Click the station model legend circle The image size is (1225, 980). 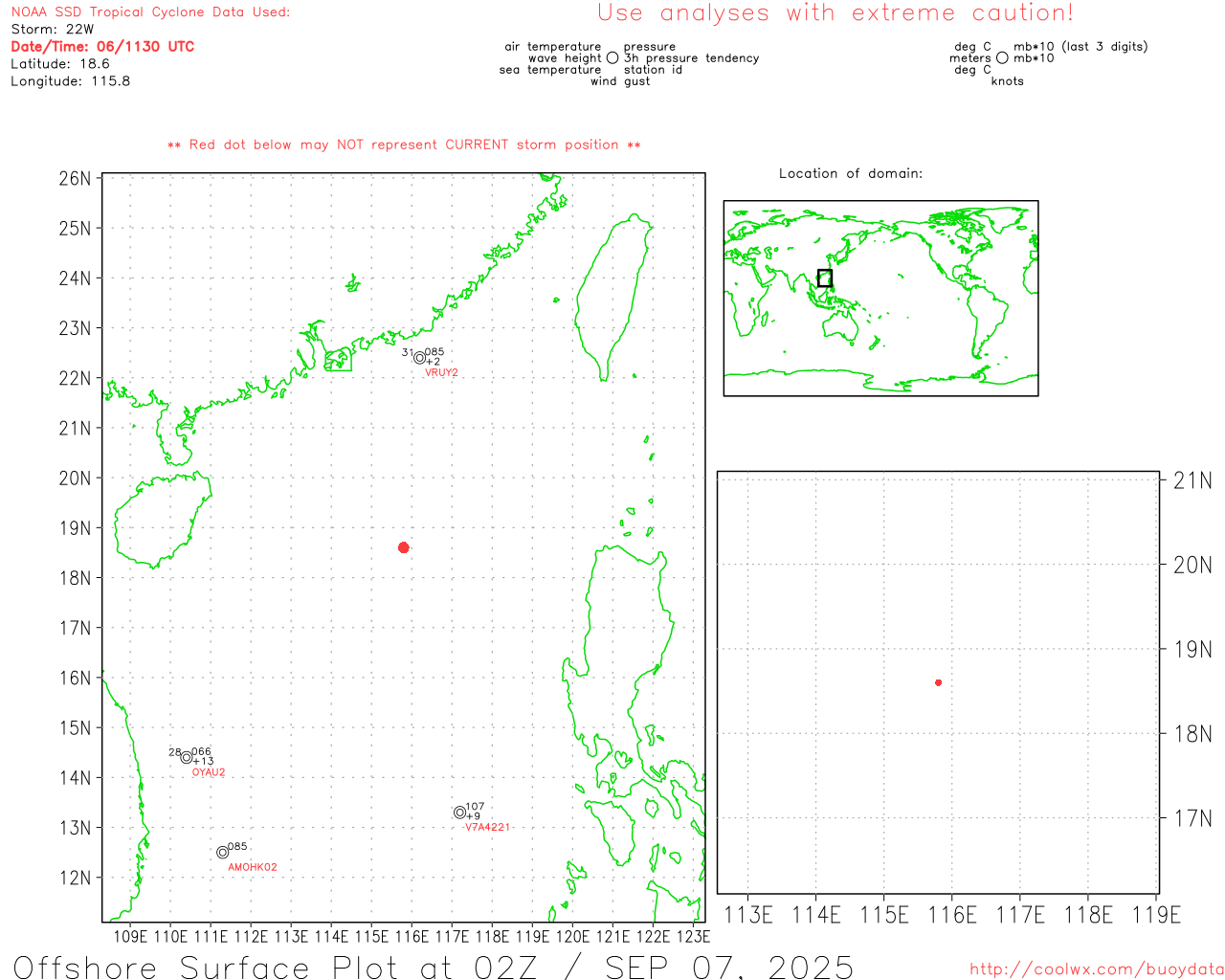612,58
